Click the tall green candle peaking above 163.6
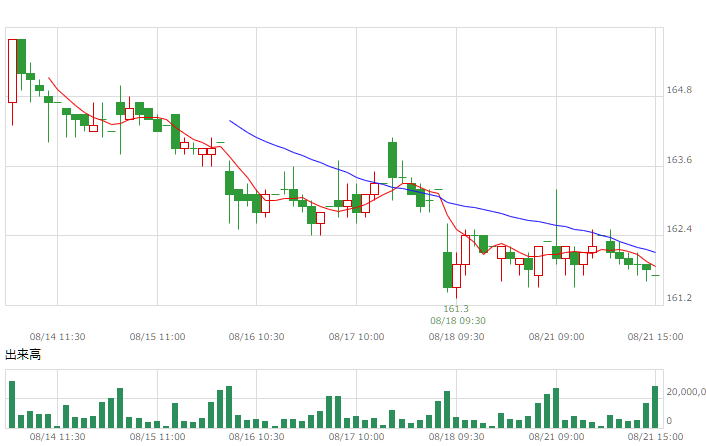 coord(393,160)
